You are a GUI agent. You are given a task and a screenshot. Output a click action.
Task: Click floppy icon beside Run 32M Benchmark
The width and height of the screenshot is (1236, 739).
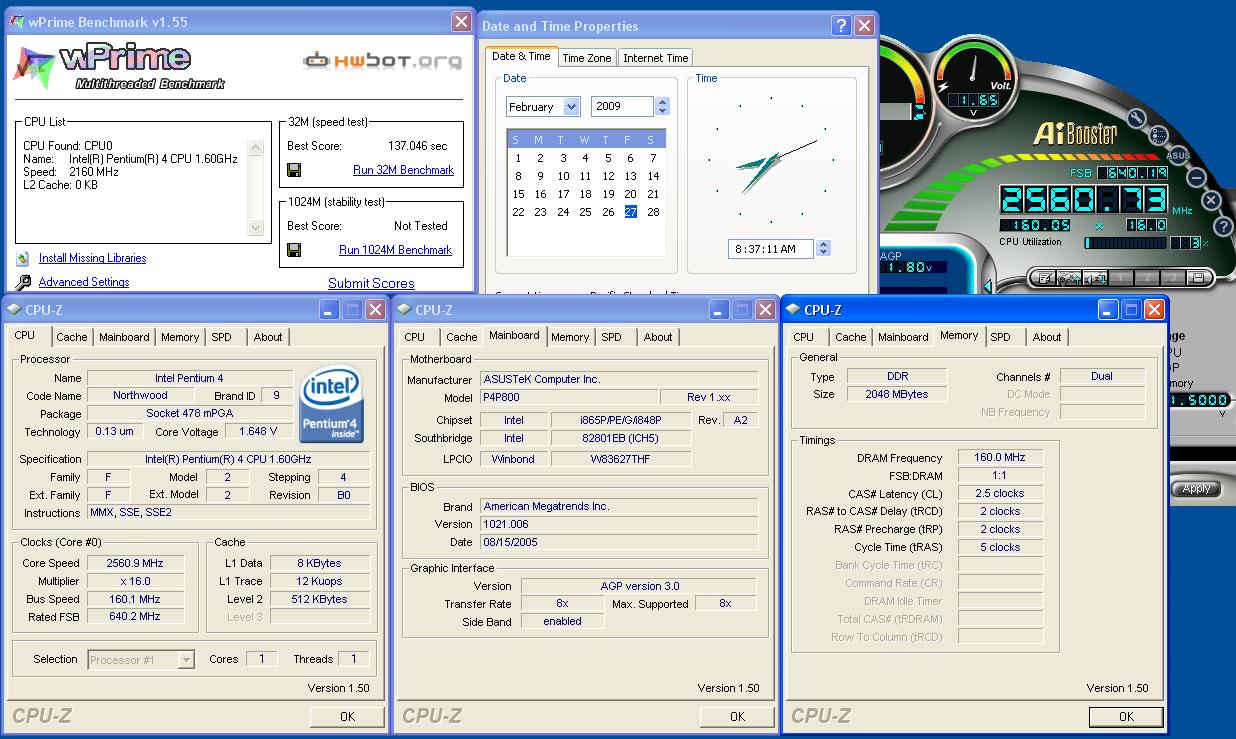click(x=294, y=170)
